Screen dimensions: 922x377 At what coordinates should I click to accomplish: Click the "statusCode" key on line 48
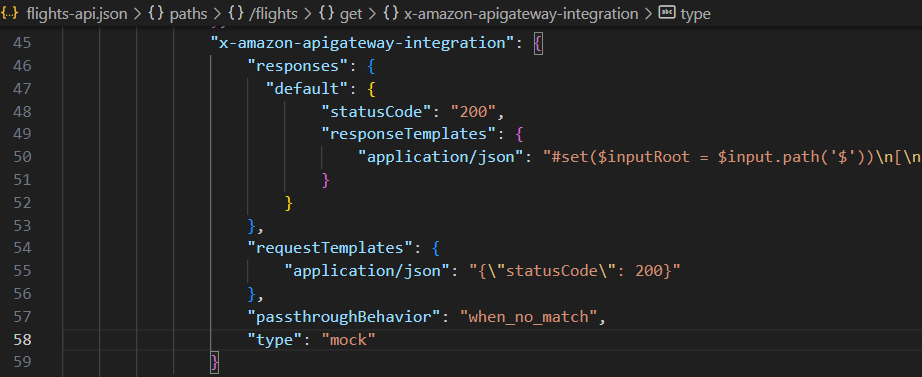pos(376,111)
